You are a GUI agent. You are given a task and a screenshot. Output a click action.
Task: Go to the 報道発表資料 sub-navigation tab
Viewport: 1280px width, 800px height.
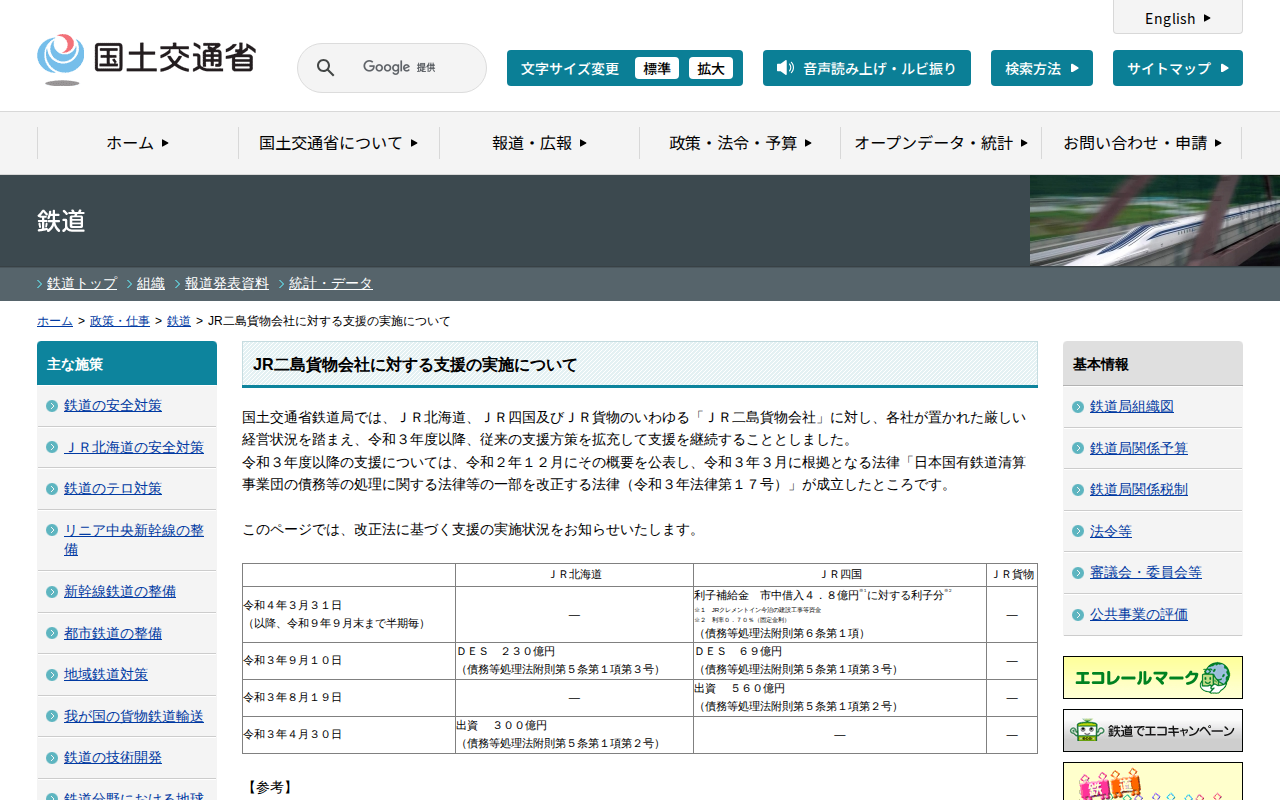(226, 283)
